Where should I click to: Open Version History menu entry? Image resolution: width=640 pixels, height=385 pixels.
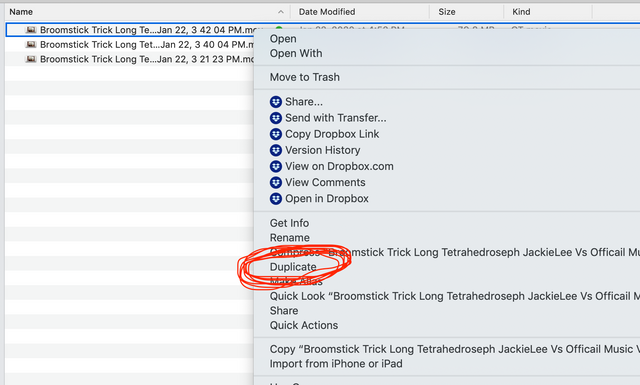tap(322, 150)
